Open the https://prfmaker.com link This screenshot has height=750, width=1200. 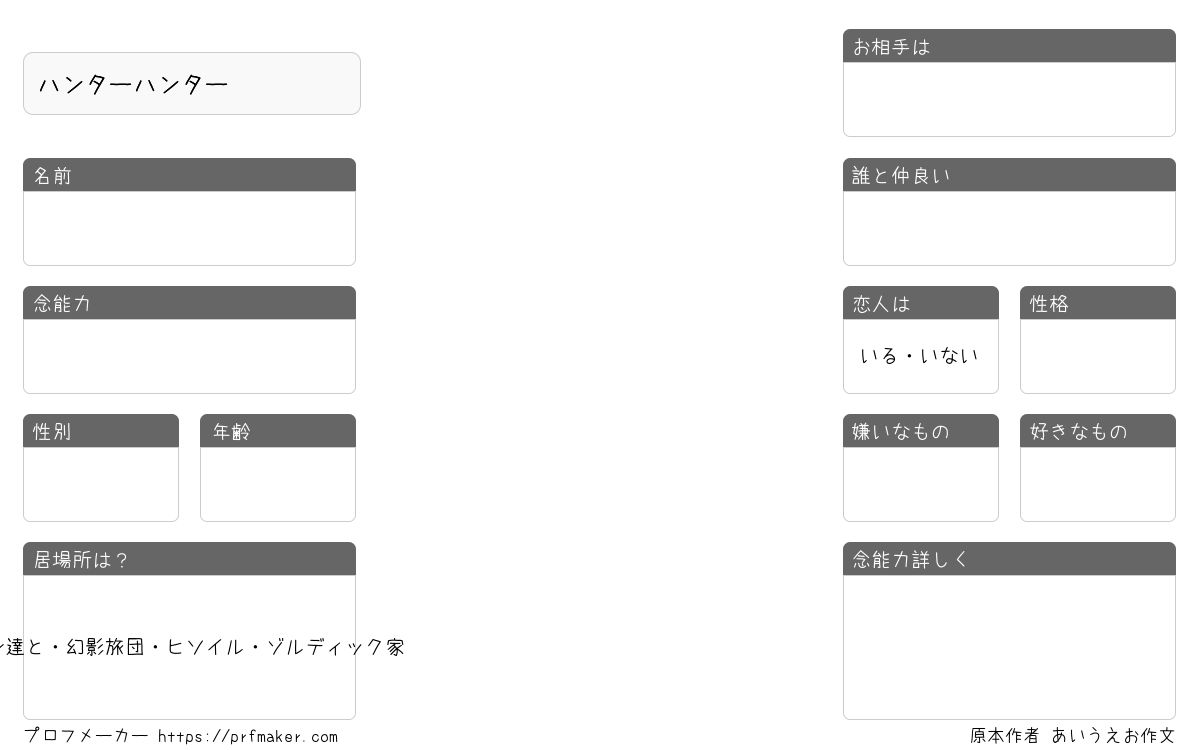(x=248, y=737)
